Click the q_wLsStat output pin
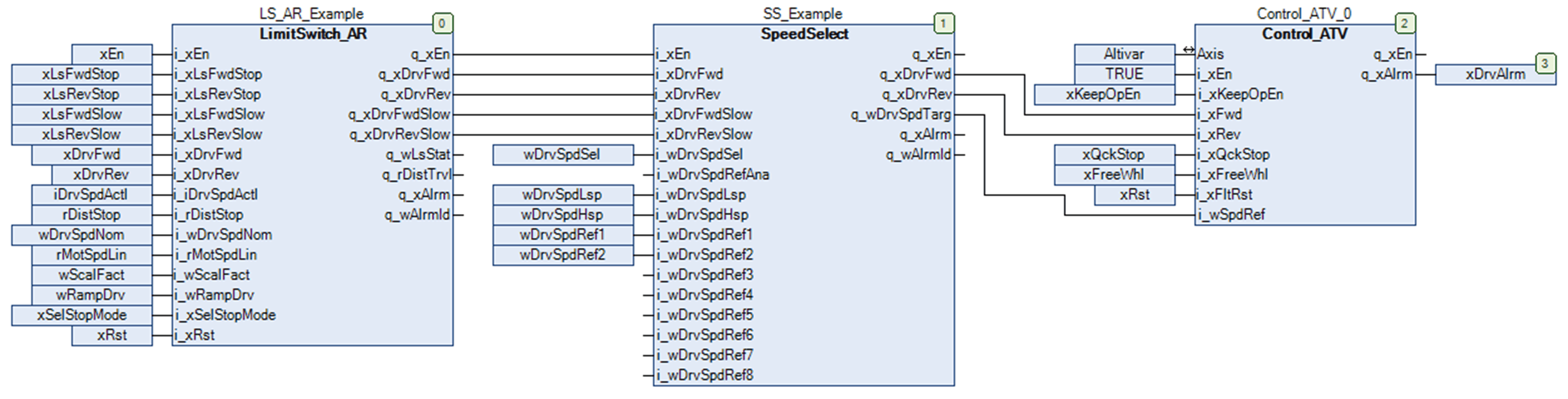 [418, 155]
